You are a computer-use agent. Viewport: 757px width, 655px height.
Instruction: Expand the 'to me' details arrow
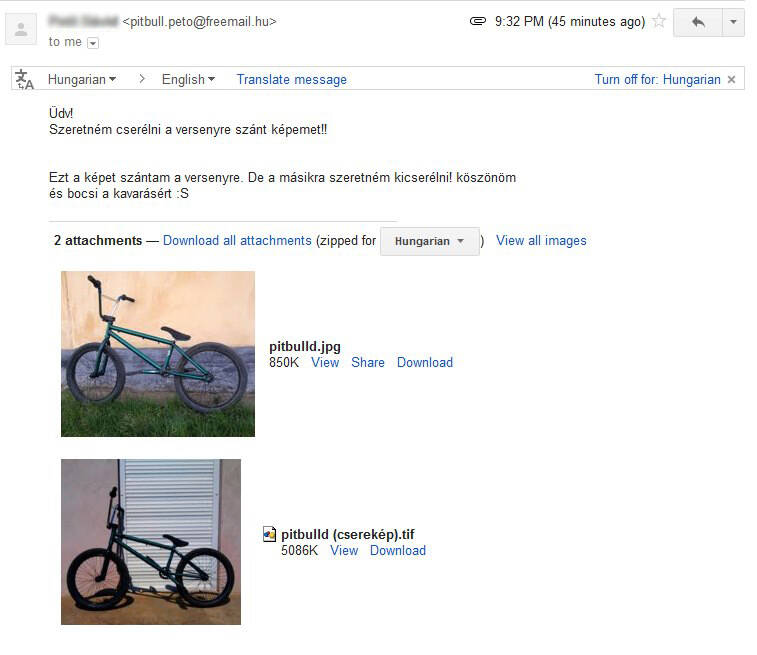tap(93, 43)
